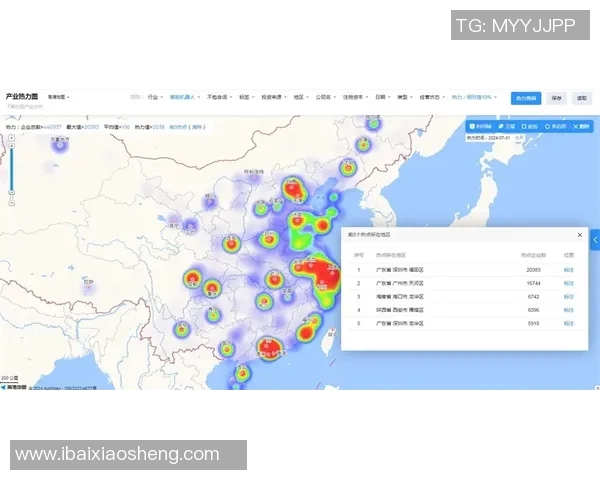Click the 高德地图 logo at map bottom

(14, 387)
